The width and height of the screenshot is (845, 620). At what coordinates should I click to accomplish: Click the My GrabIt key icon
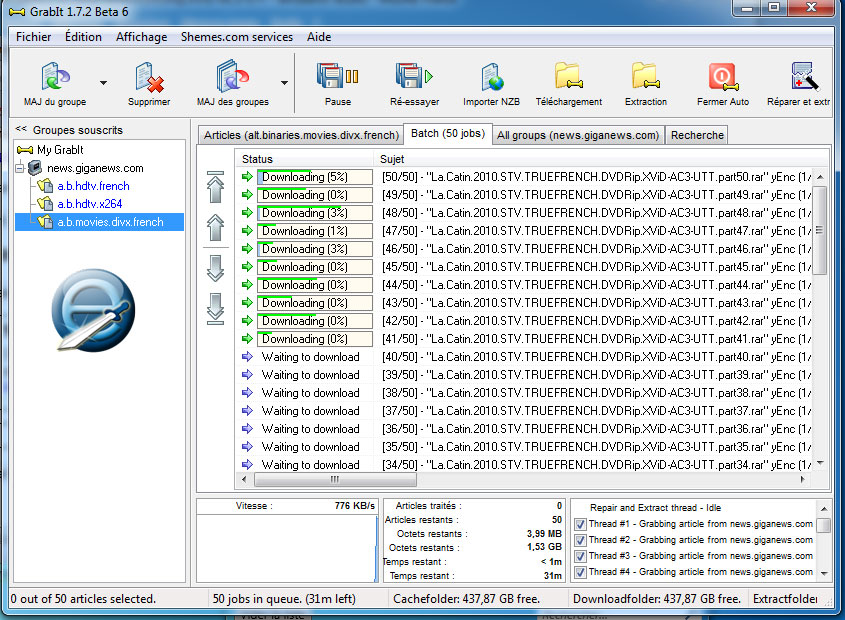tap(25, 150)
